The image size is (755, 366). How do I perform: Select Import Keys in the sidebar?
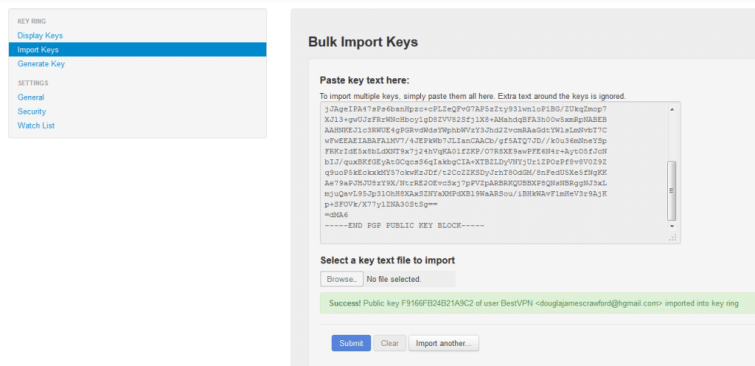(137, 50)
